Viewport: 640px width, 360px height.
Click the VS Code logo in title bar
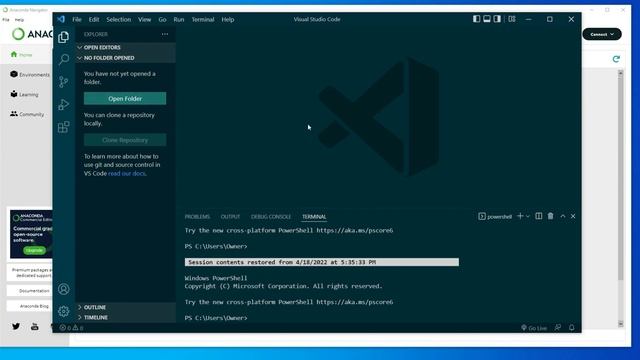(61, 19)
